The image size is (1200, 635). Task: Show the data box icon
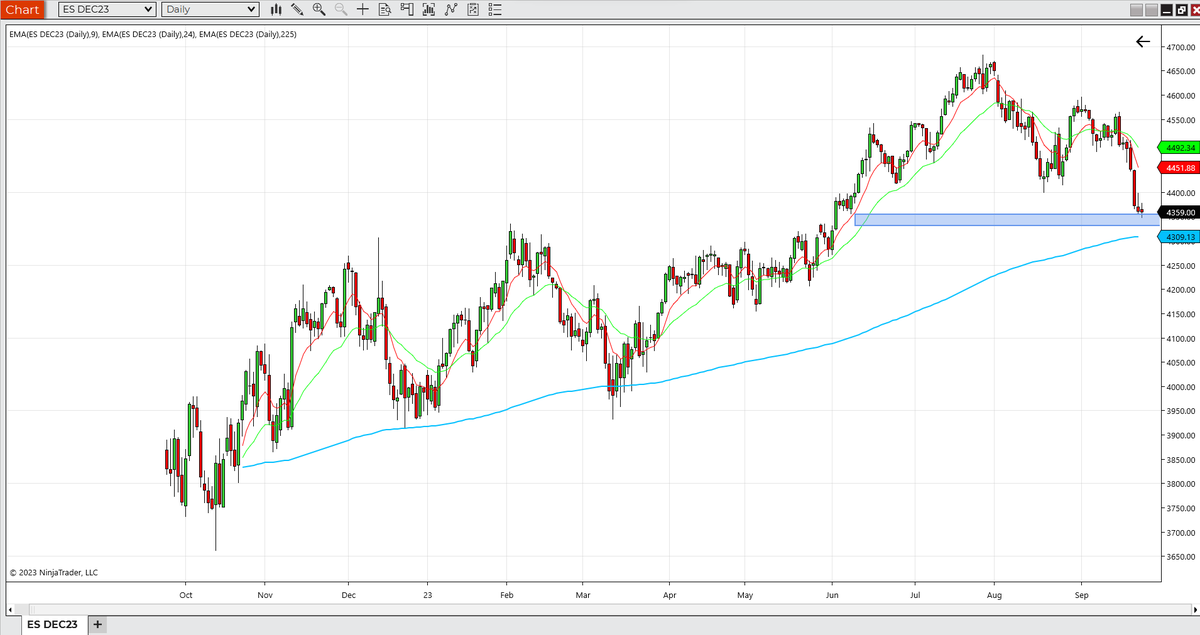tap(384, 10)
